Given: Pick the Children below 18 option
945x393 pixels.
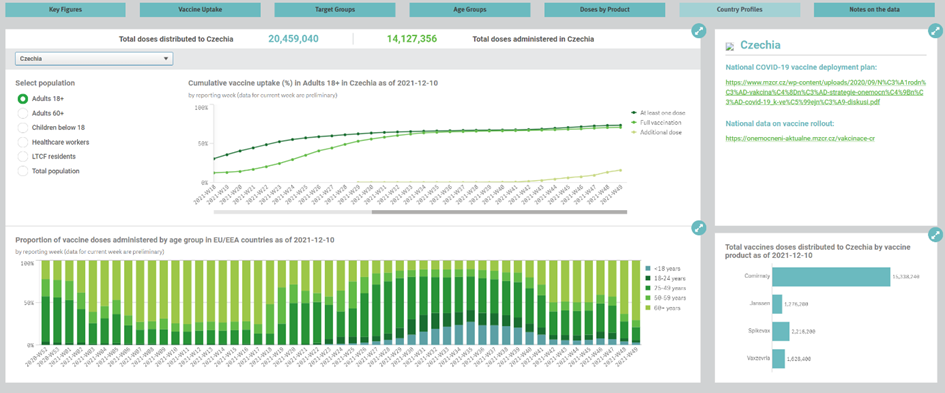Looking at the screenshot, I should tap(23, 127).
